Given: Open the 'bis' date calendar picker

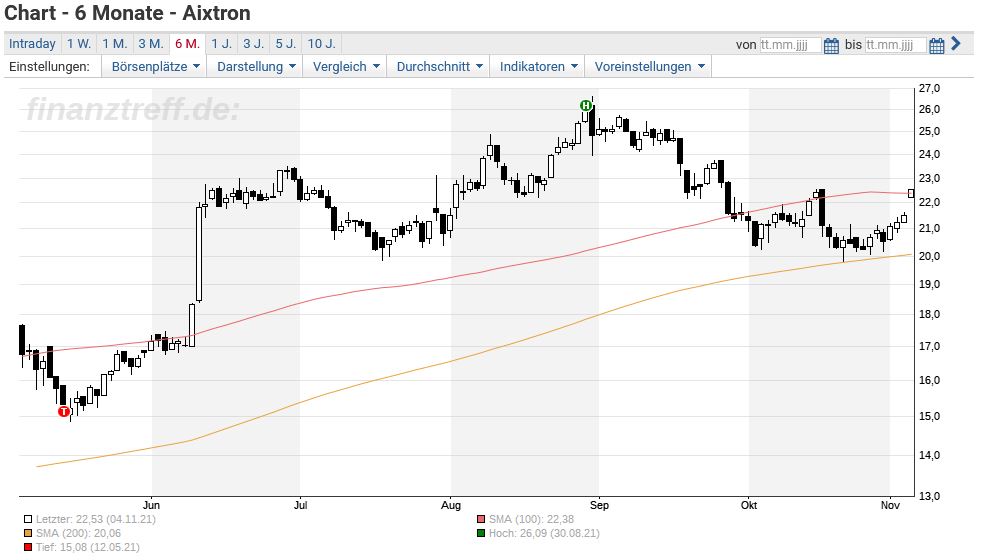Looking at the screenshot, I should (x=936, y=45).
